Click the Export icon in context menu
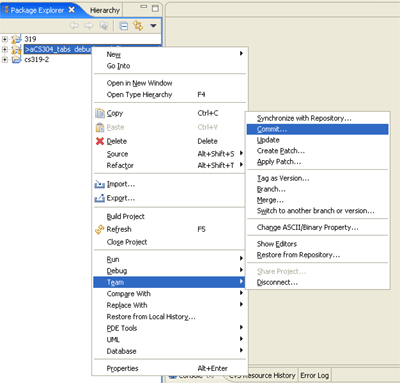 (x=100, y=198)
